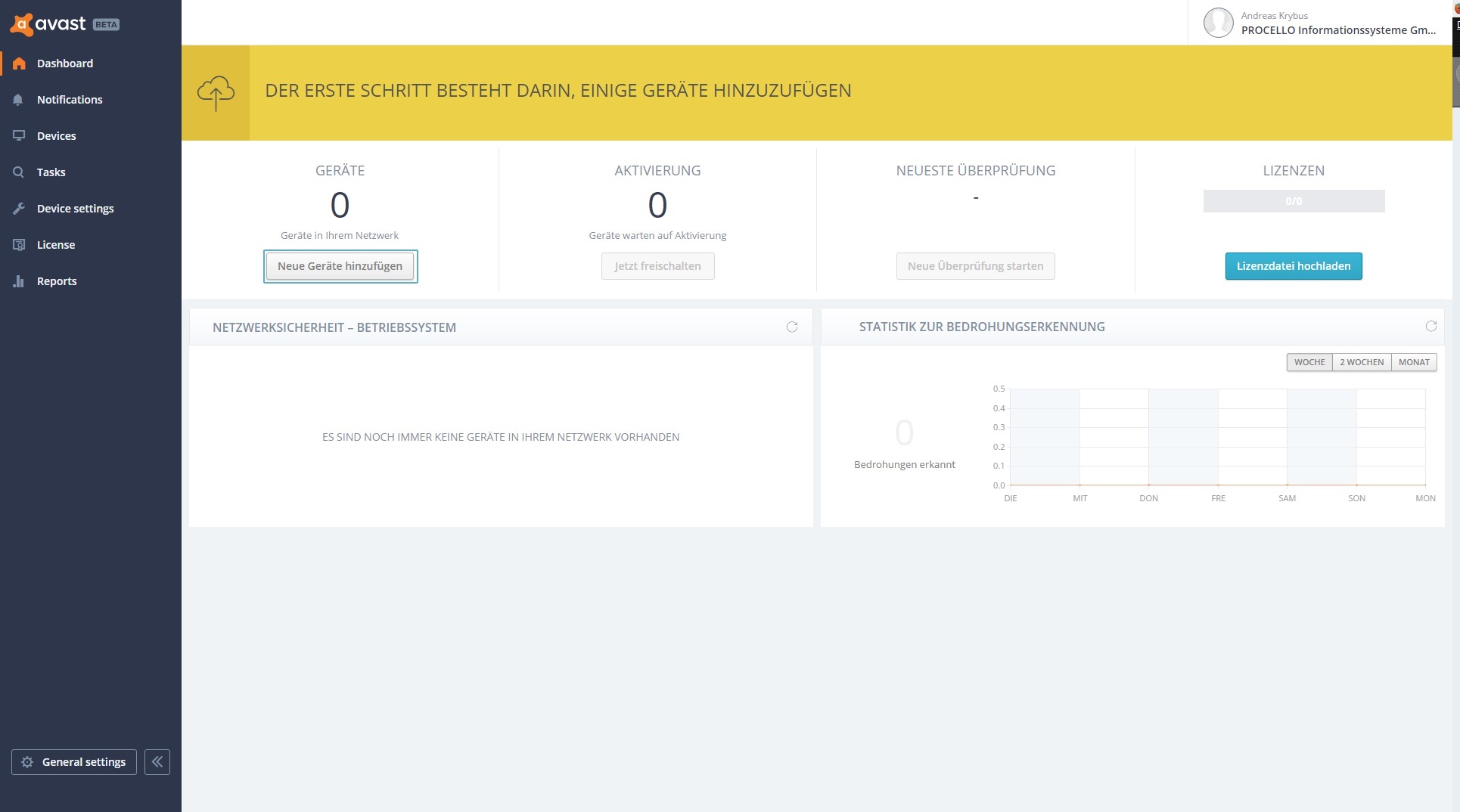Click Jetzt freischalten button

(658, 266)
